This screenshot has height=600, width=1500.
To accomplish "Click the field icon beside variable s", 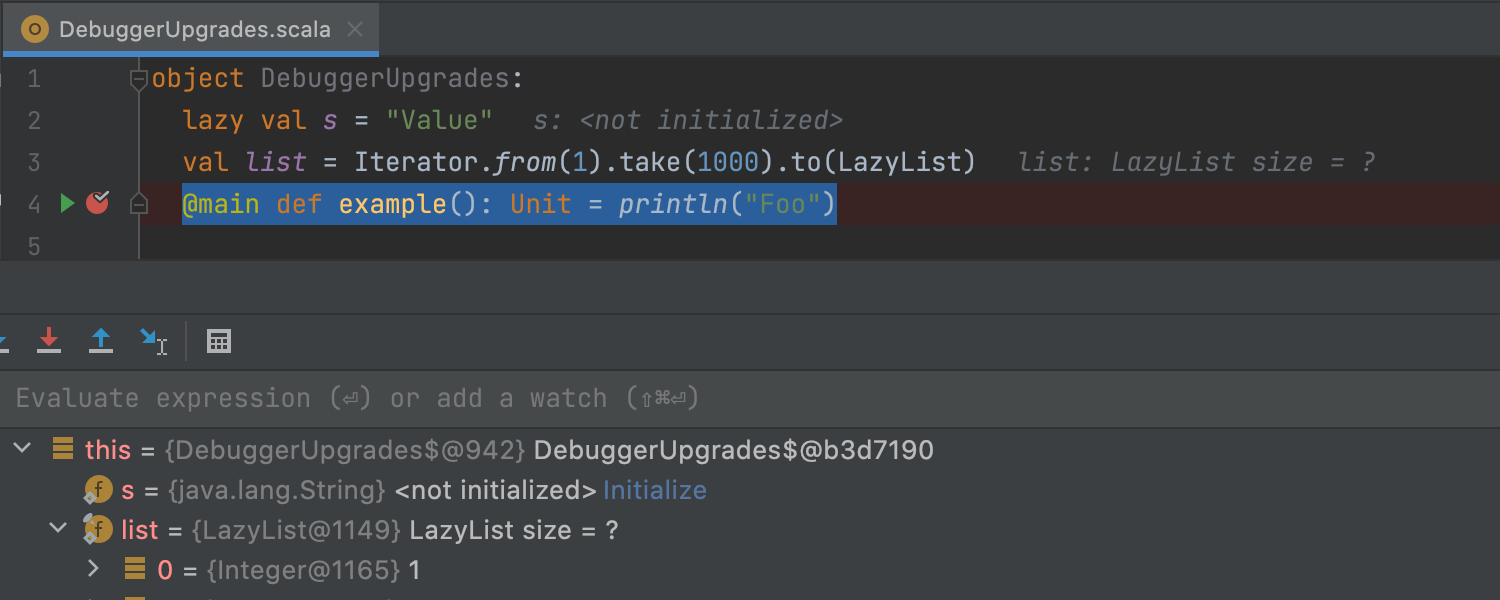I will [x=97, y=490].
